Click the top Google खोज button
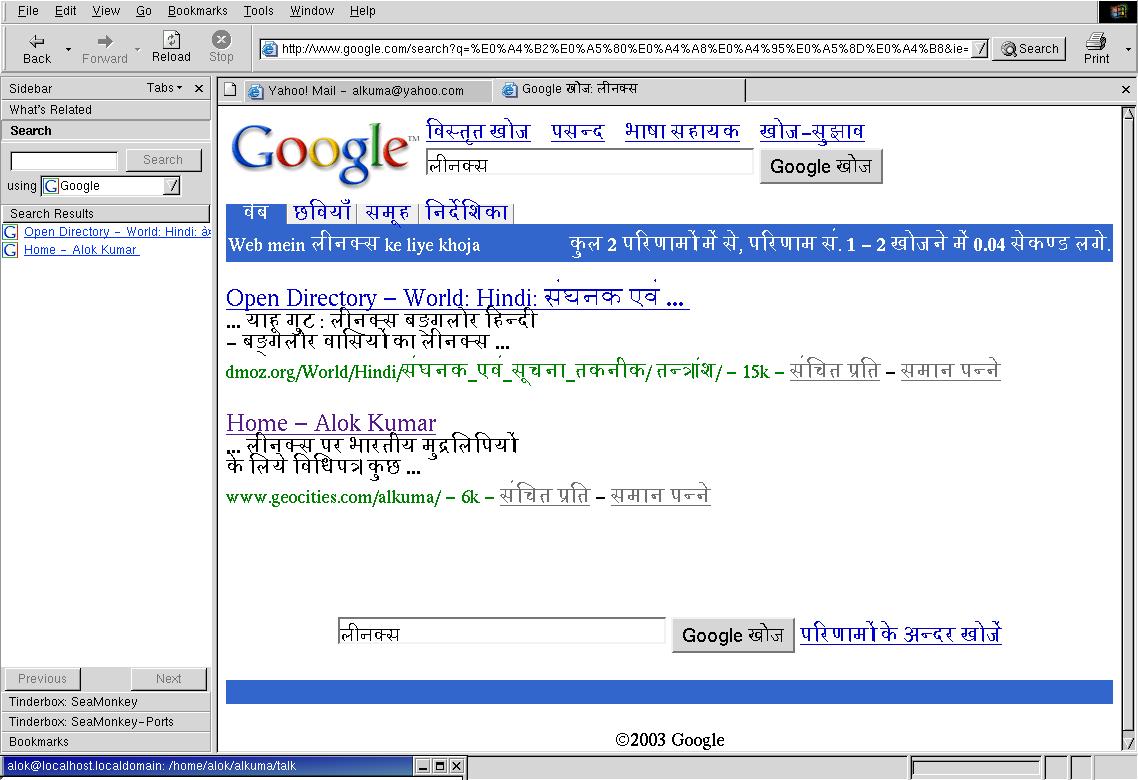 tap(821, 166)
